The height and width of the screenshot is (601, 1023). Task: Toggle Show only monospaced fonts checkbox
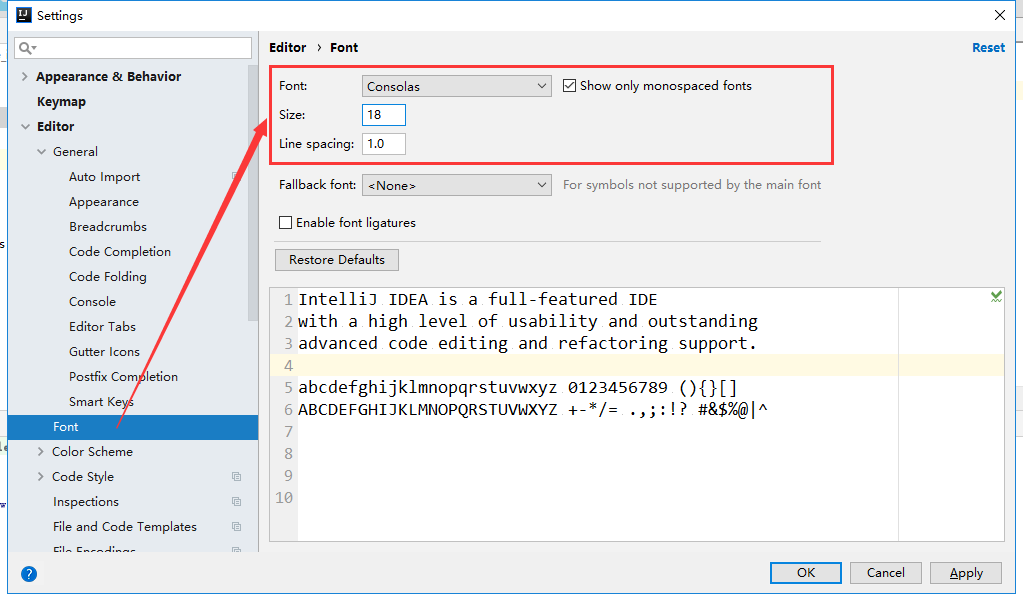click(x=570, y=85)
